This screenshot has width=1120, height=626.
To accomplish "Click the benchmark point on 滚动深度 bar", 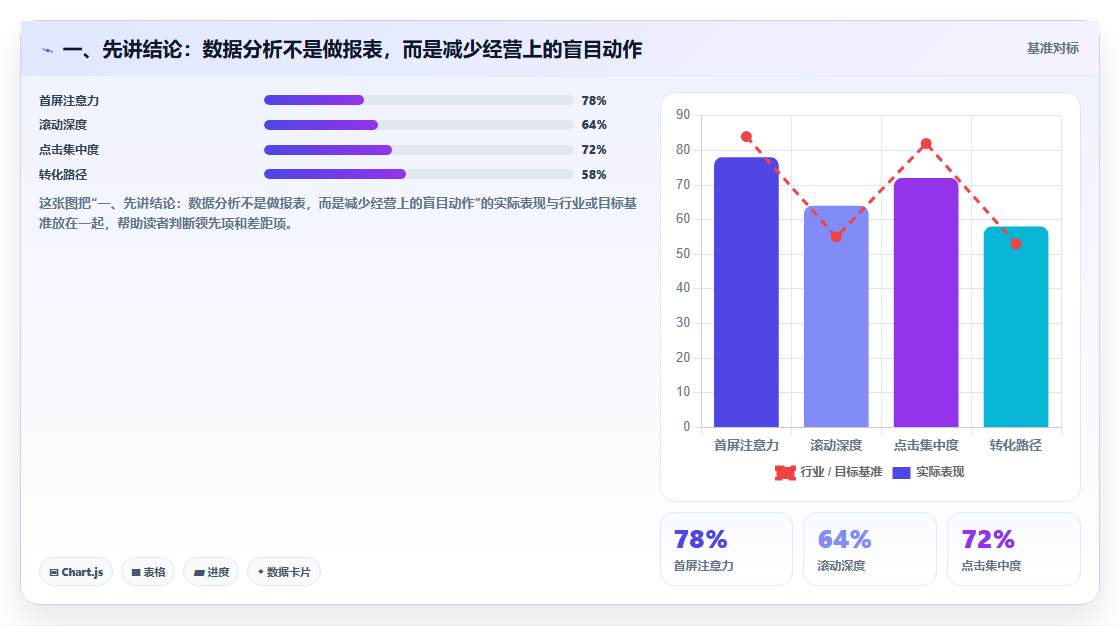I will [x=836, y=237].
